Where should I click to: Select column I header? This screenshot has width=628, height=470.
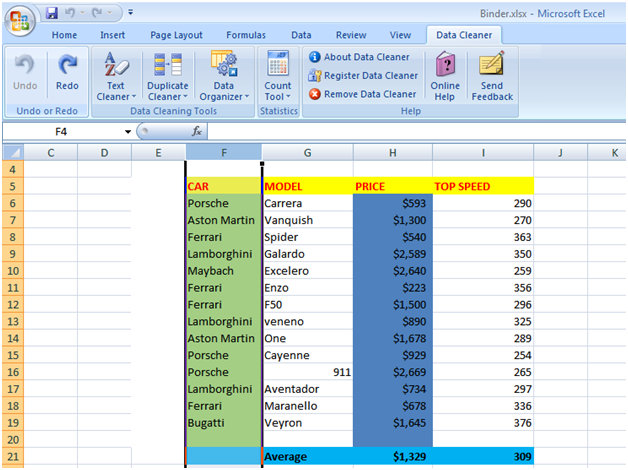483,153
